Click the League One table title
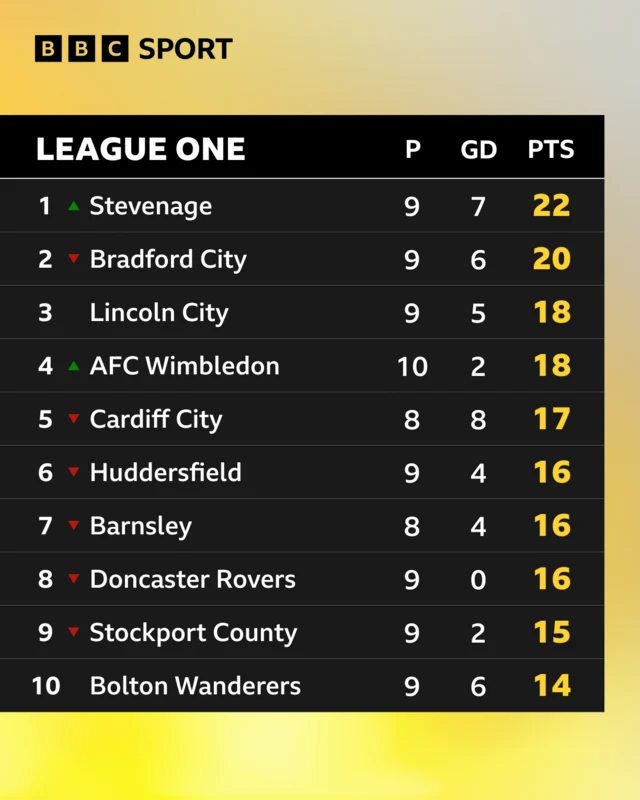 (140, 150)
